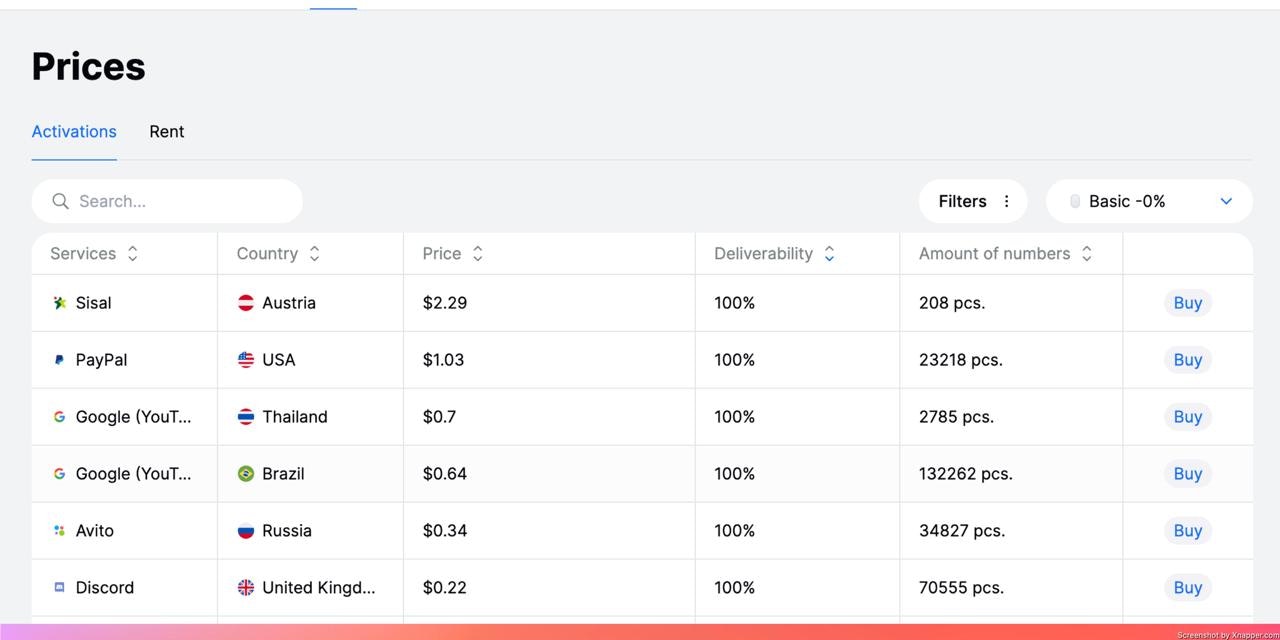
Task: Buy the PayPal USA number
Action: click(1188, 360)
